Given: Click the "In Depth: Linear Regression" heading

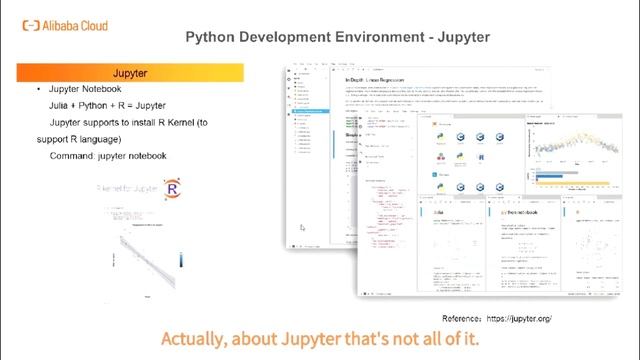Looking at the screenshot, I should pos(375,80).
